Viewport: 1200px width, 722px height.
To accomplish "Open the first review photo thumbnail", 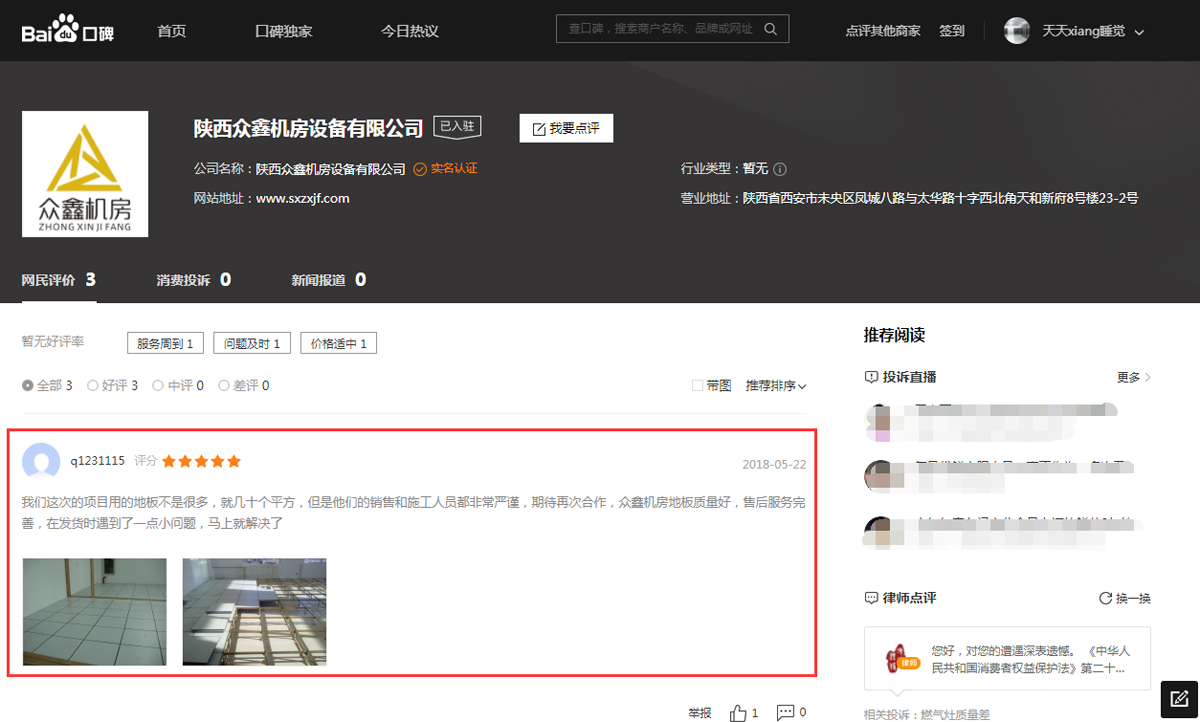I will [x=95, y=611].
